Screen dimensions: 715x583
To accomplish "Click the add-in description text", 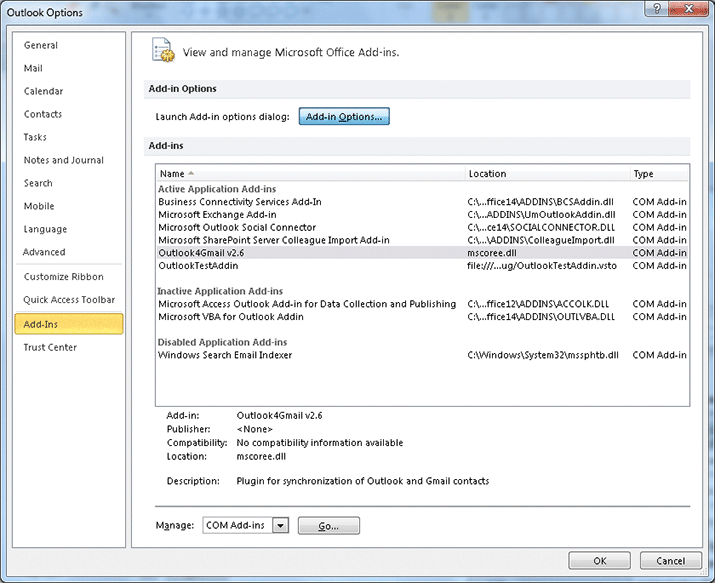I will tap(363, 481).
